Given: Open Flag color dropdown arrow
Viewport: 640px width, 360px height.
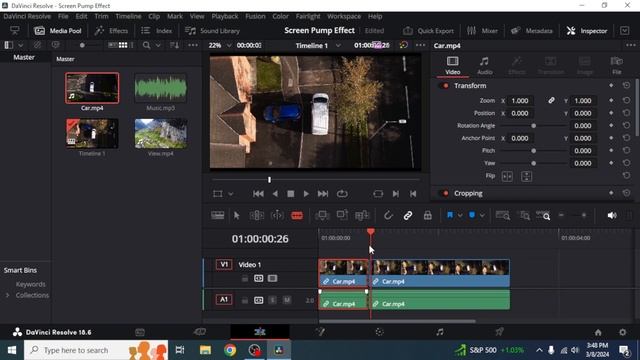Looking at the screenshot, I should tap(460, 216).
